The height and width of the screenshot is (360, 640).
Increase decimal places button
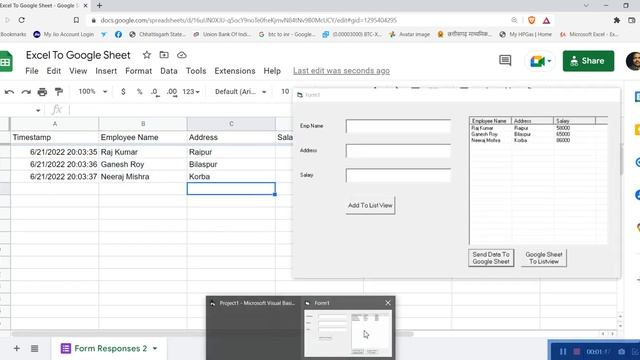click(172, 92)
